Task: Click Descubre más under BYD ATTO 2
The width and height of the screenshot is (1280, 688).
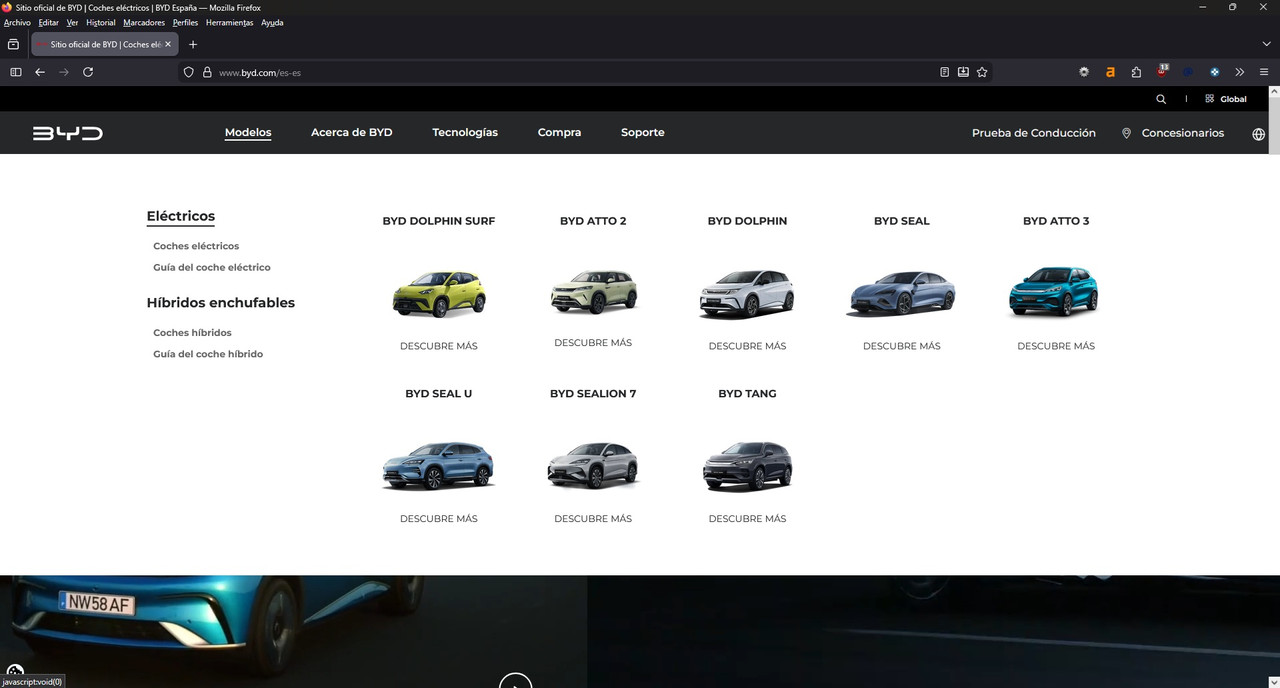Action: (x=593, y=343)
